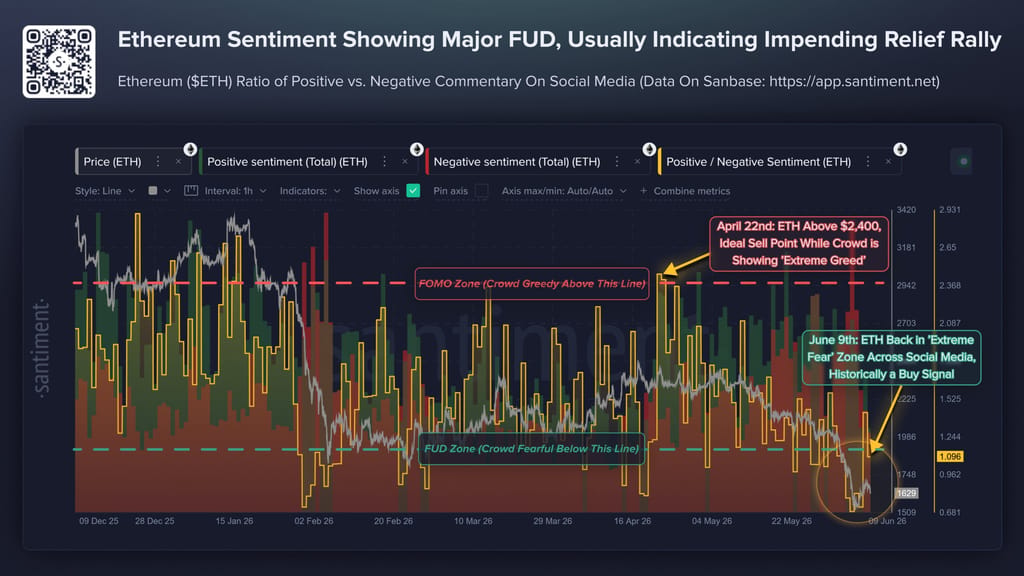Screen dimensions: 1024x576
Task: Remove the Negative sentiment (Total) metric
Action: coord(637,161)
